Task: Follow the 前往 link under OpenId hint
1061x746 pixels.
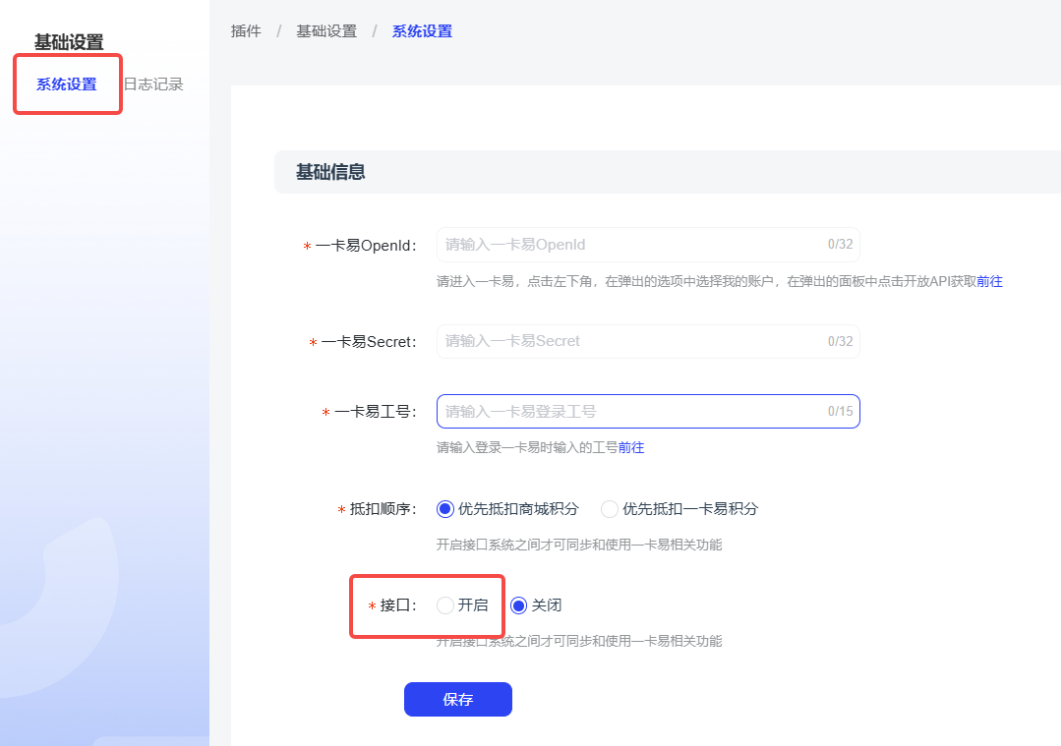Action: (990, 282)
